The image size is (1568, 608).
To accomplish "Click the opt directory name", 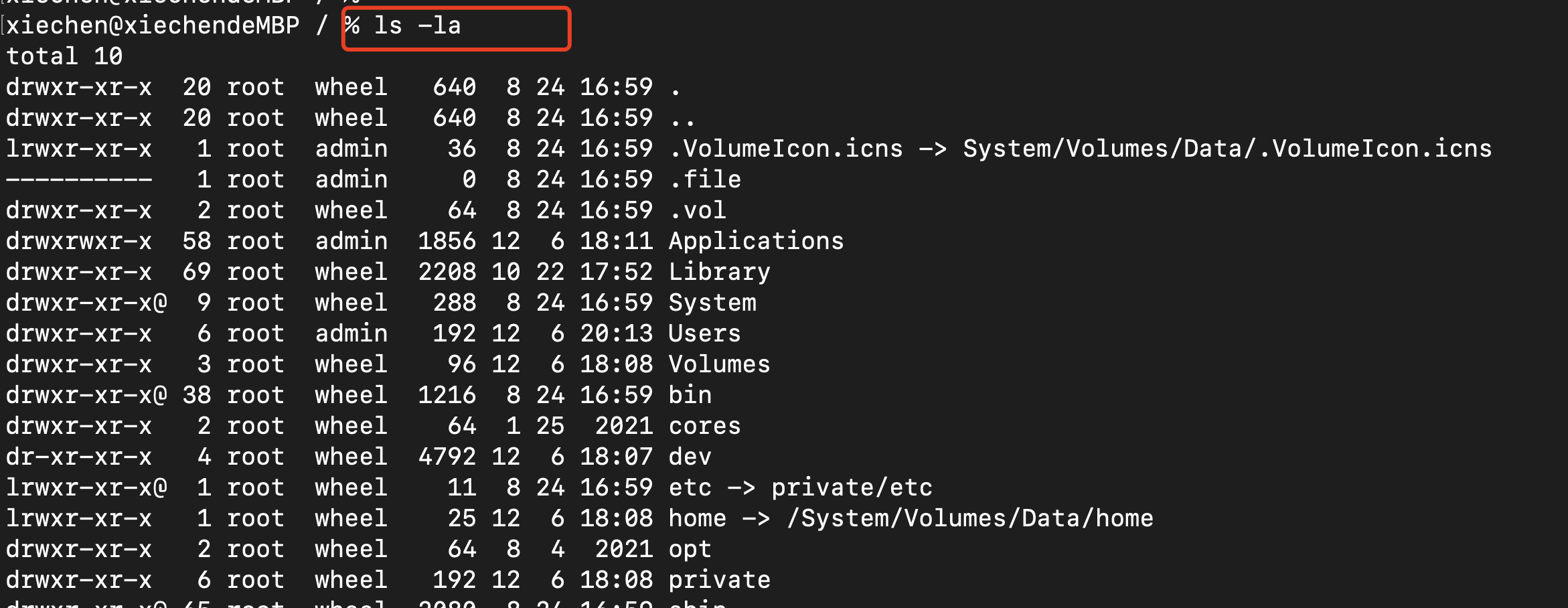I will (690, 549).
